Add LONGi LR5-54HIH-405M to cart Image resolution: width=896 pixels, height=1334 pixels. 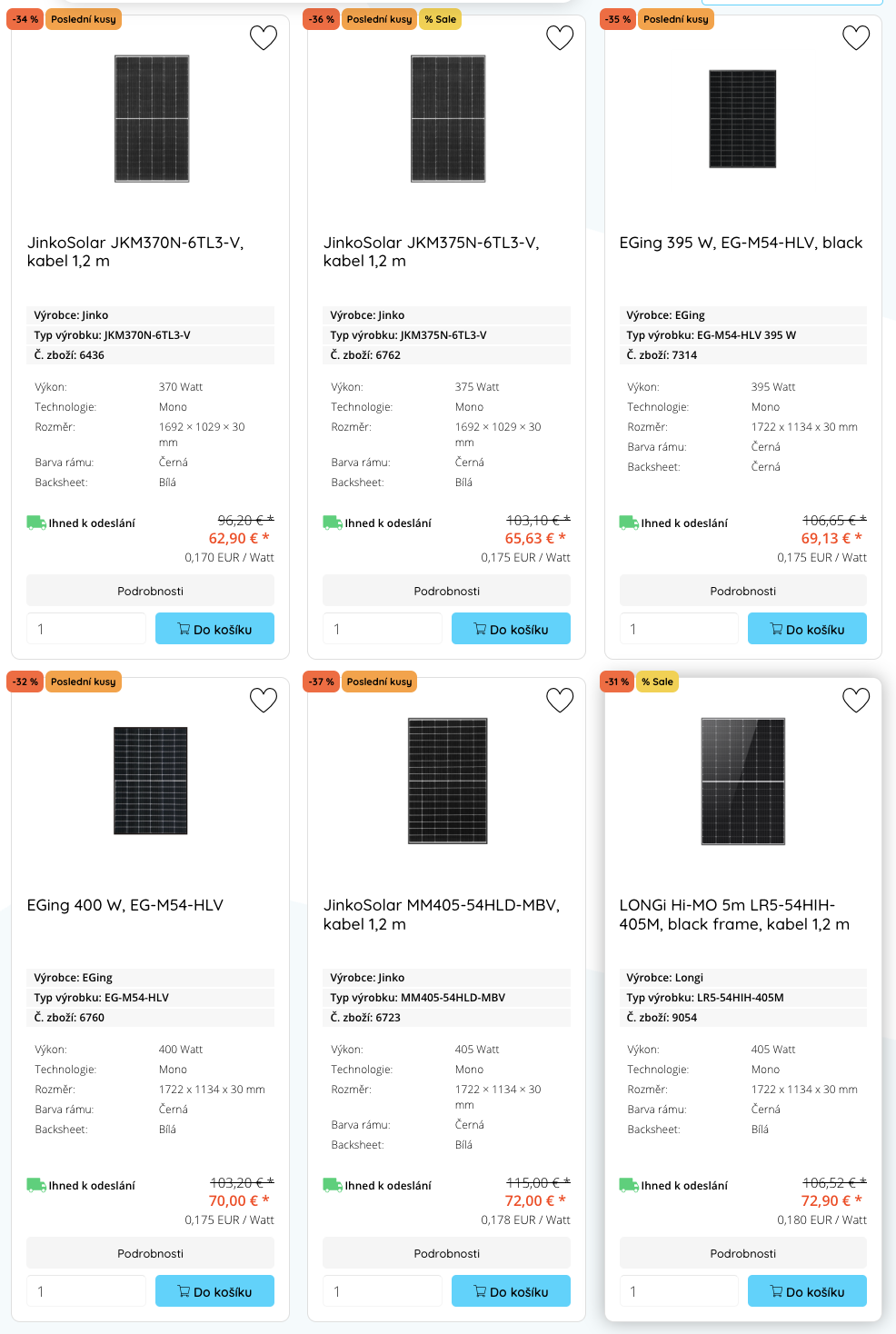pyautogui.click(x=807, y=1291)
